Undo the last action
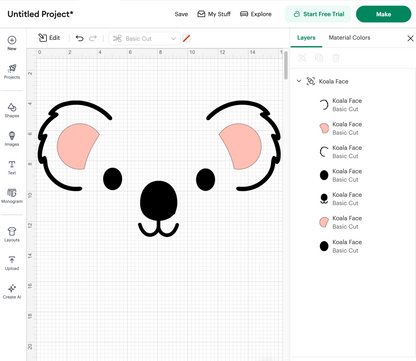 click(79, 38)
